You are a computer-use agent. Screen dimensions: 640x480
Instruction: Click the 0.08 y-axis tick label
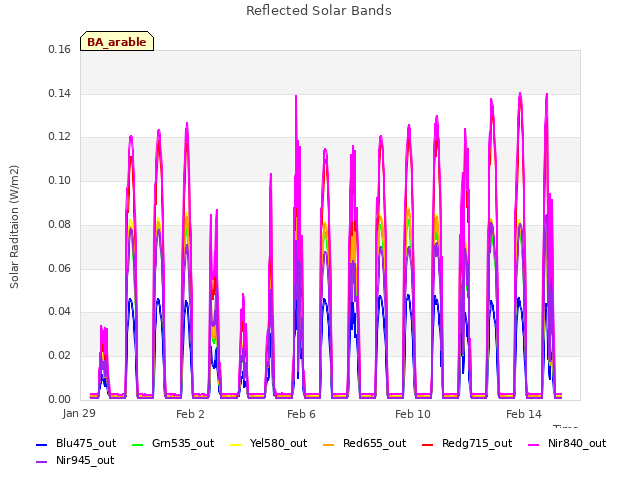tap(59, 224)
